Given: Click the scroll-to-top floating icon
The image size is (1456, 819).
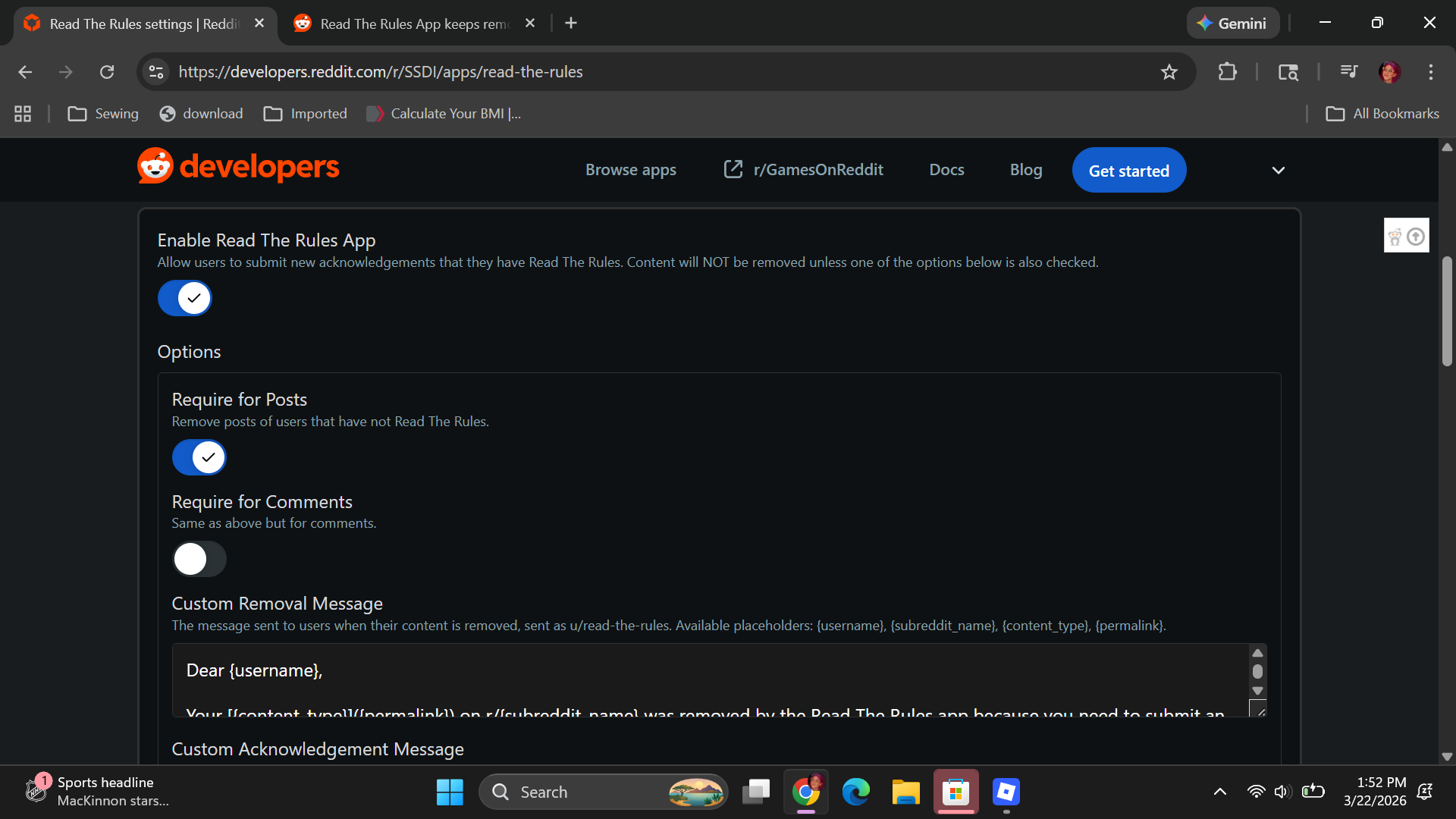Looking at the screenshot, I should [1415, 237].
